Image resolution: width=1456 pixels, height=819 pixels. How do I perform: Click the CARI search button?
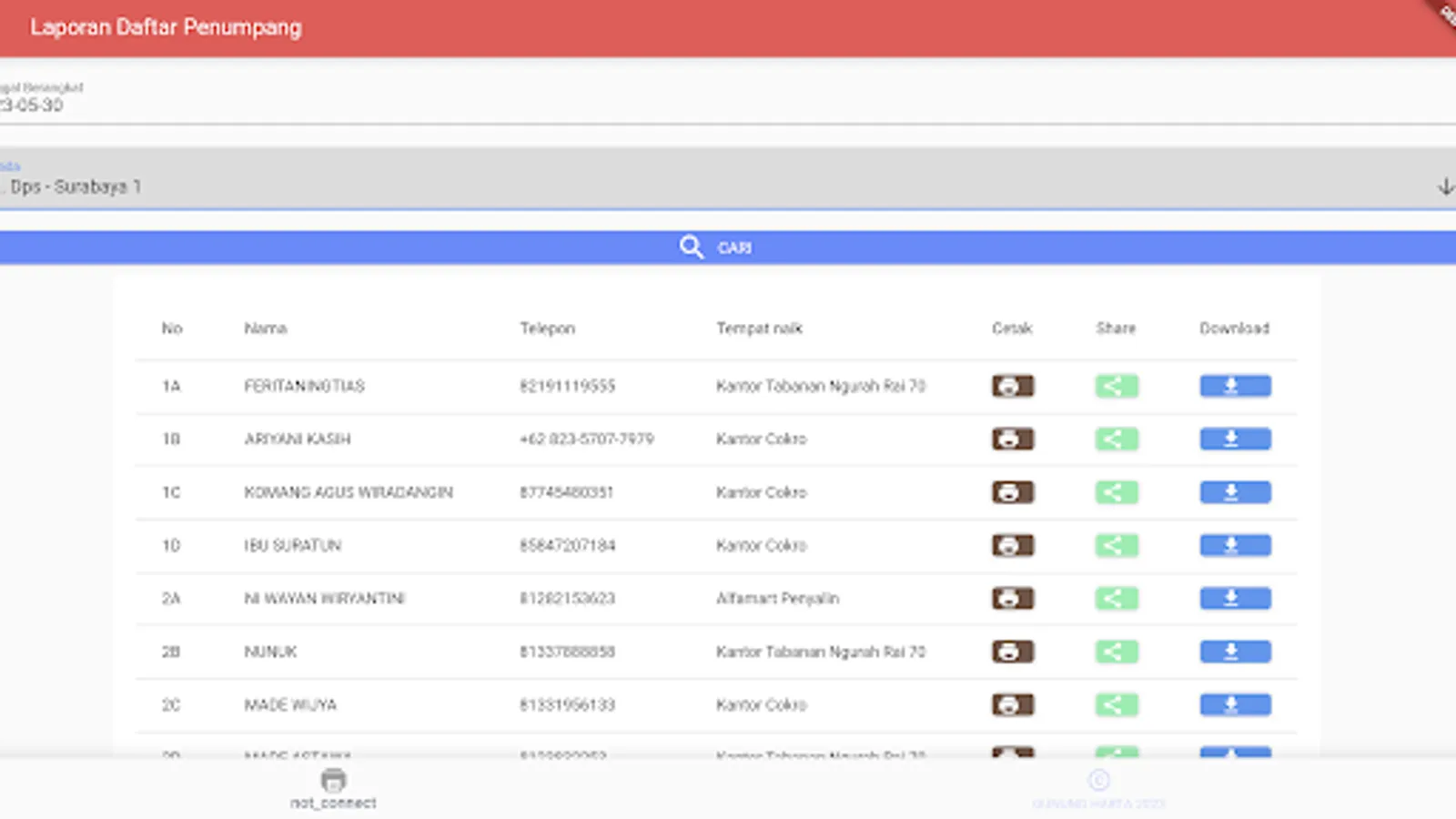(x=728, y=248)
